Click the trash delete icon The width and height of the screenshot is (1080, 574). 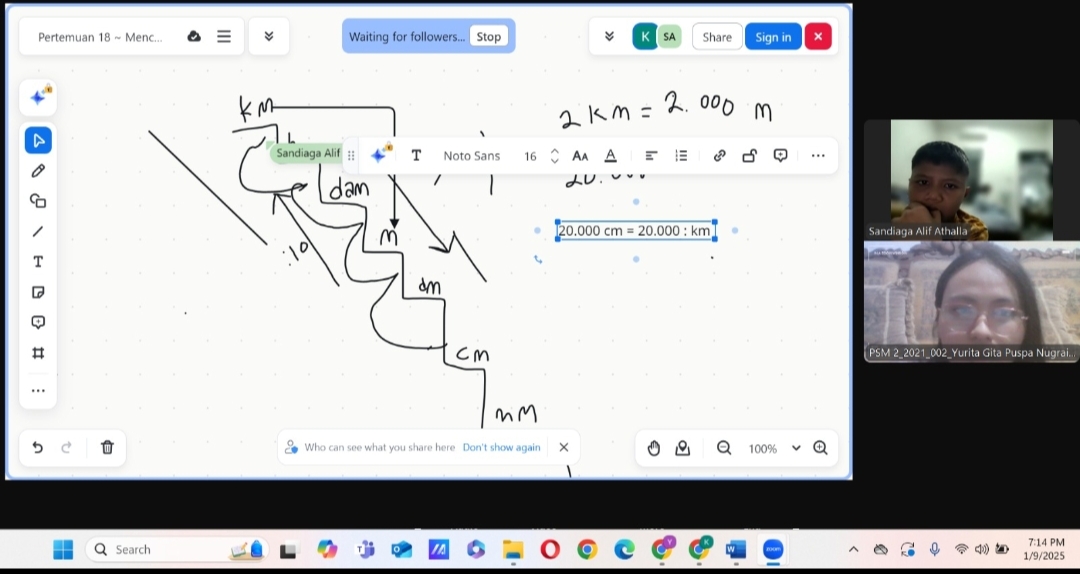[x=107, y=448]
